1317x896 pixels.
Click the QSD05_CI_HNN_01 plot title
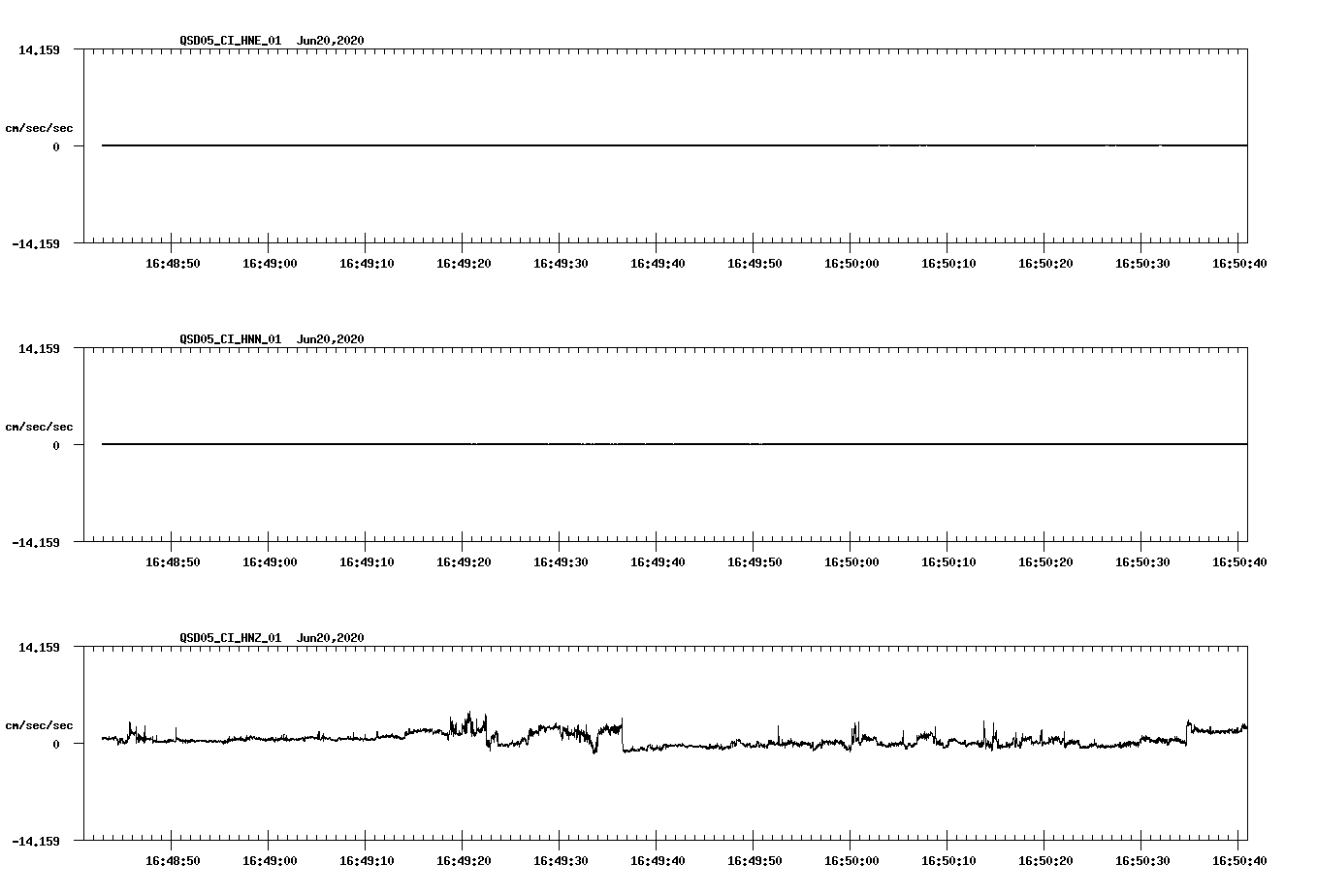pyautogui.click(x=231, y=339)
